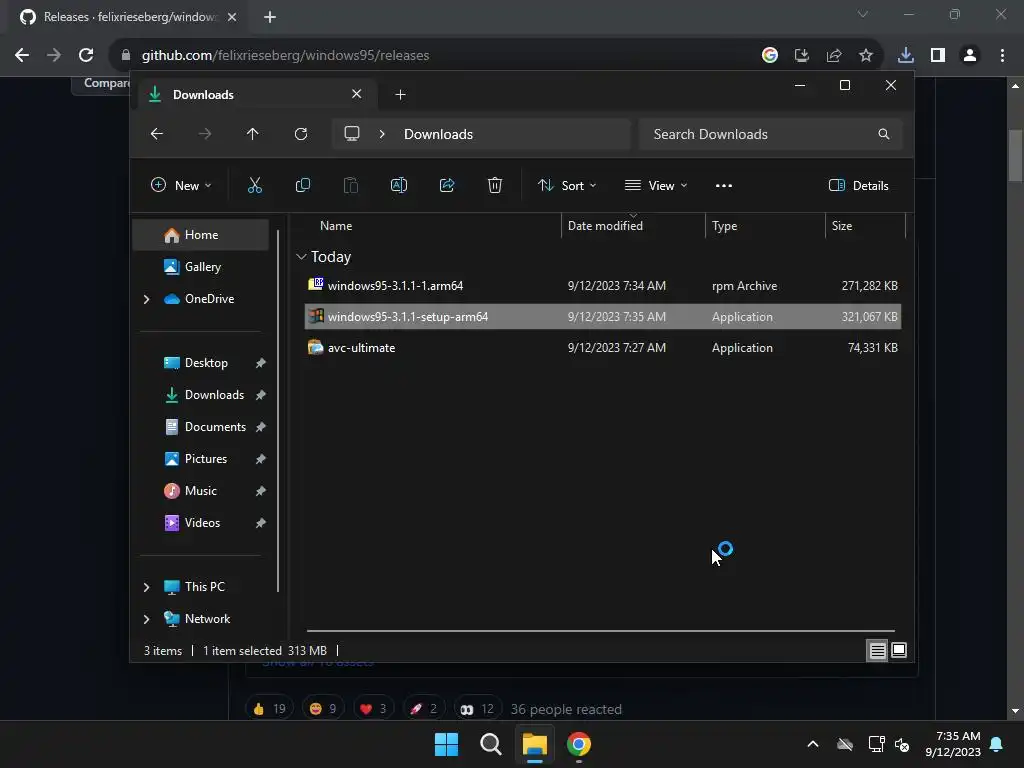Click Chrome icon in taskbar

pyautogui.click(x=579, y=744)
